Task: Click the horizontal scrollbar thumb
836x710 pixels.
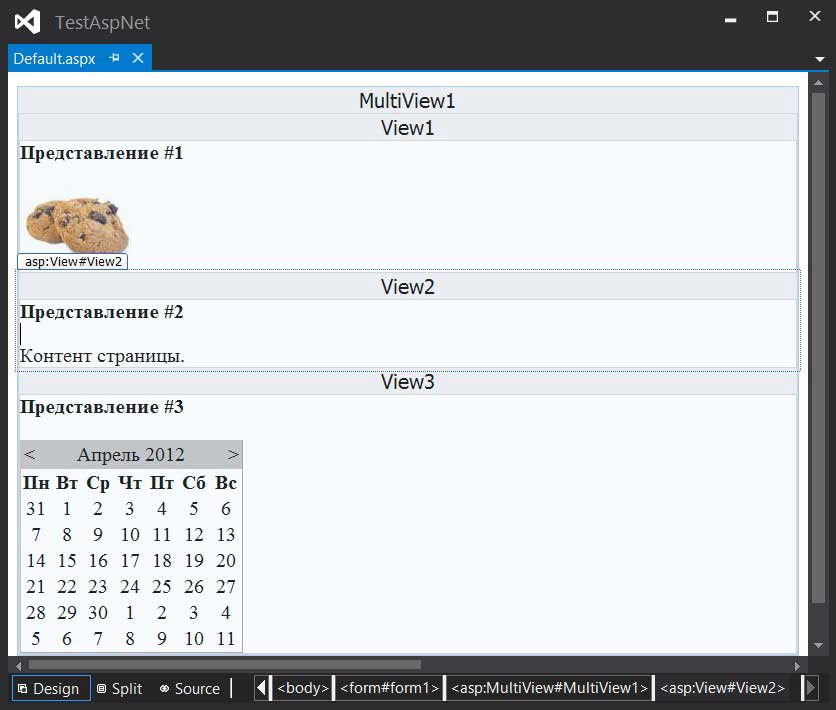Action: click(224, 665)
